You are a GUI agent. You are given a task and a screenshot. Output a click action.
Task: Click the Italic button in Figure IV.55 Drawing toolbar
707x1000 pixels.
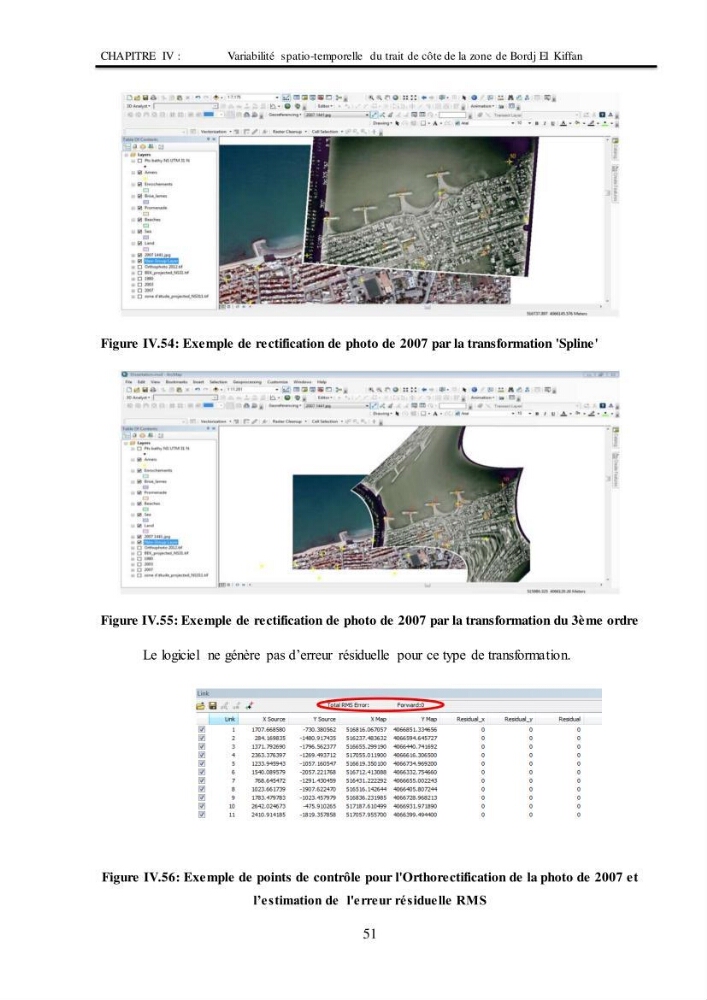click(x=545, y=414)
